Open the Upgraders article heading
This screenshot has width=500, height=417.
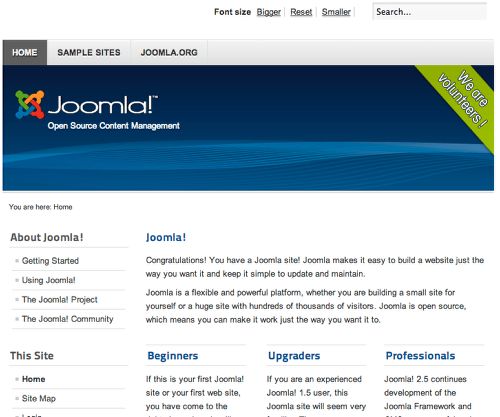294,356
